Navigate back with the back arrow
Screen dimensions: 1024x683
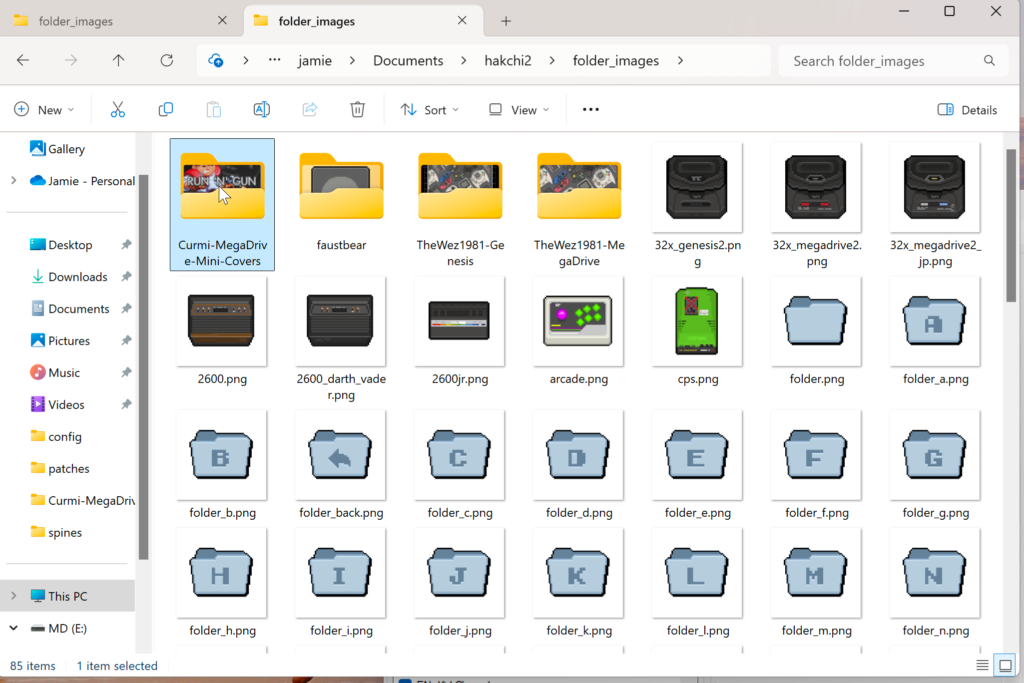[23, 61]
